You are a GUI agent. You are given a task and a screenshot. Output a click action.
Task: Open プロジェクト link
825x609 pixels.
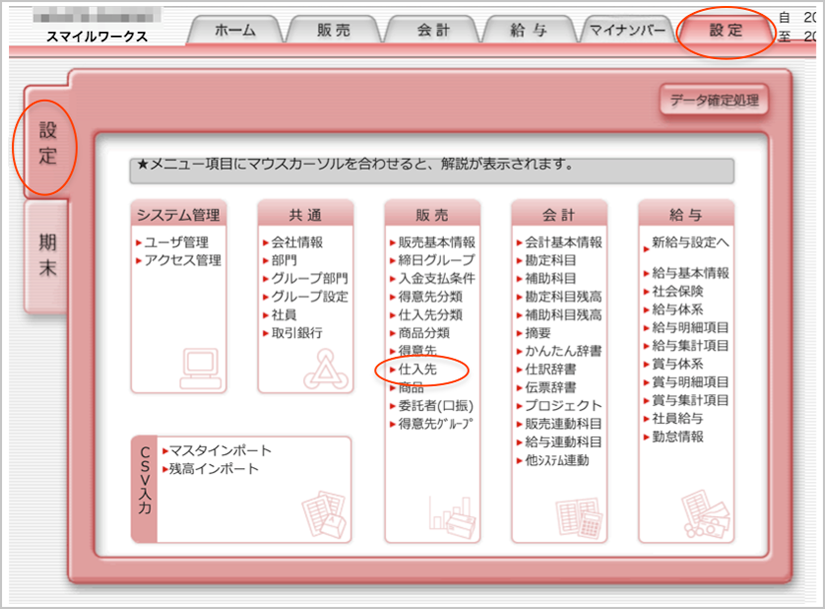[564, 406]
